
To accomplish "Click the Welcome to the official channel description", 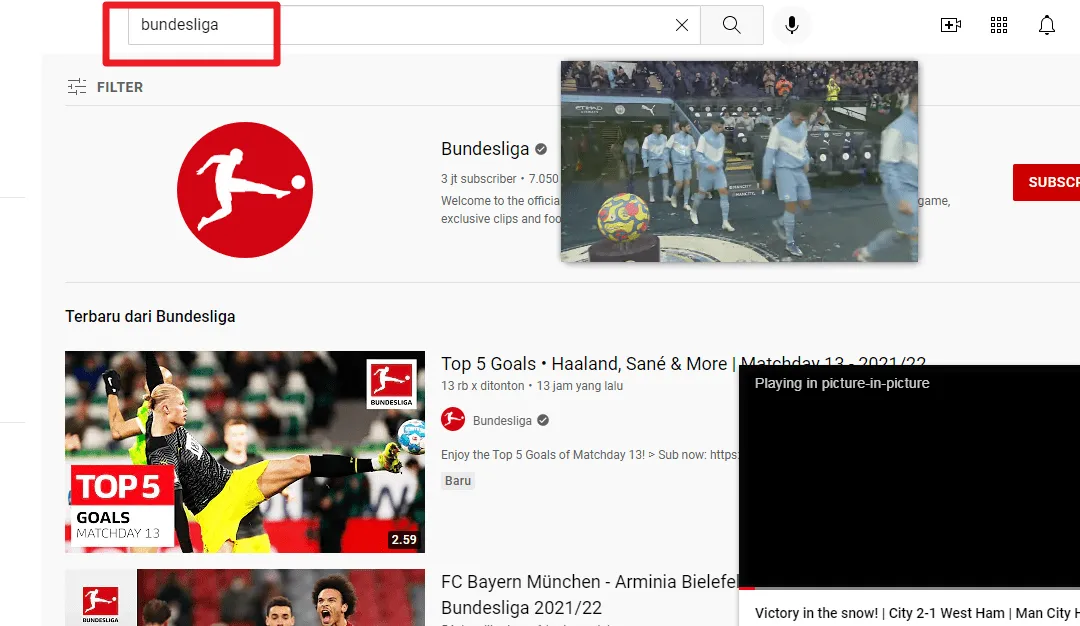I will coord(501,209).
